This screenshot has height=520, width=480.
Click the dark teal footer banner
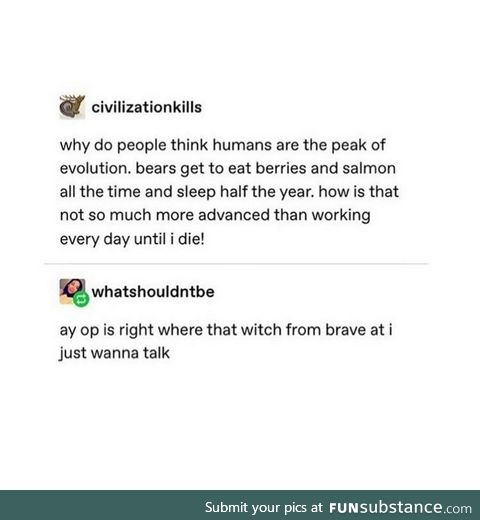pyautogui.click(x=240, y=505)
